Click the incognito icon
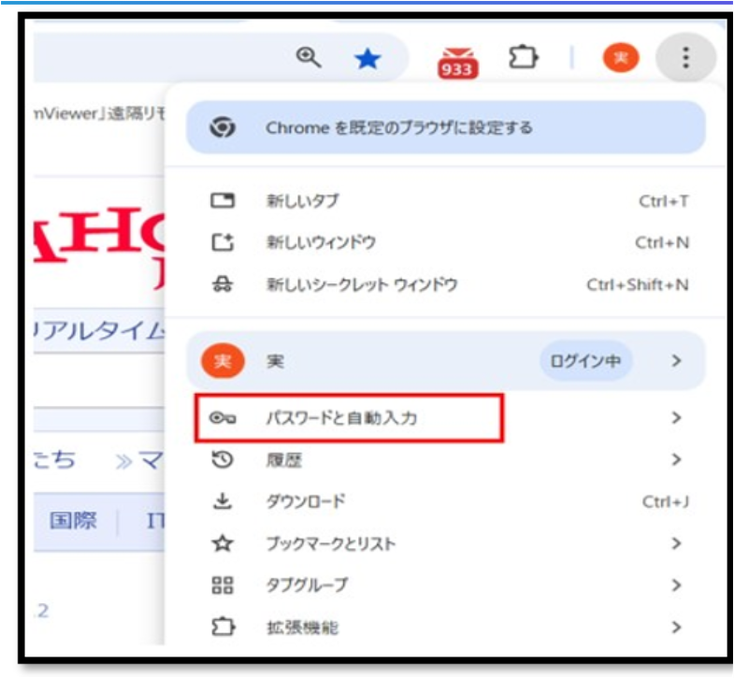Image resolution: width=734 pixels, height=679 pixels. (222, 284)
